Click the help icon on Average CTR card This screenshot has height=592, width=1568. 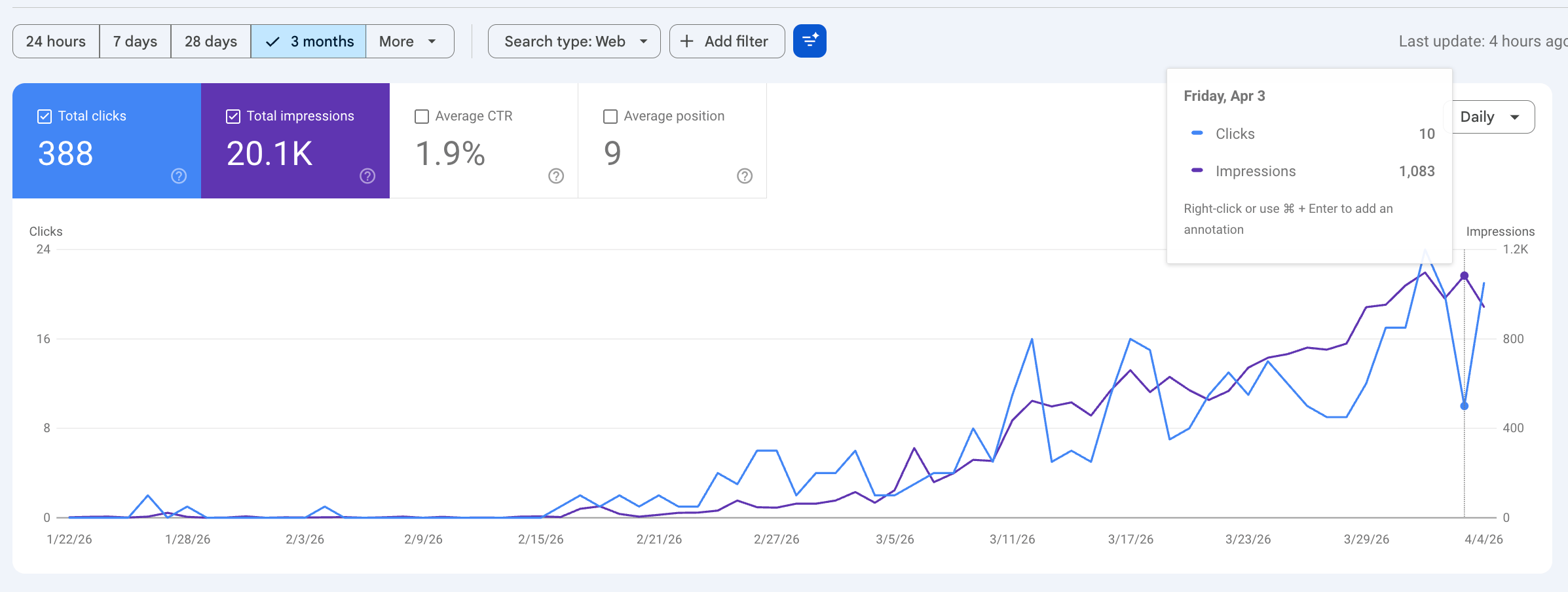pos(555,176)
